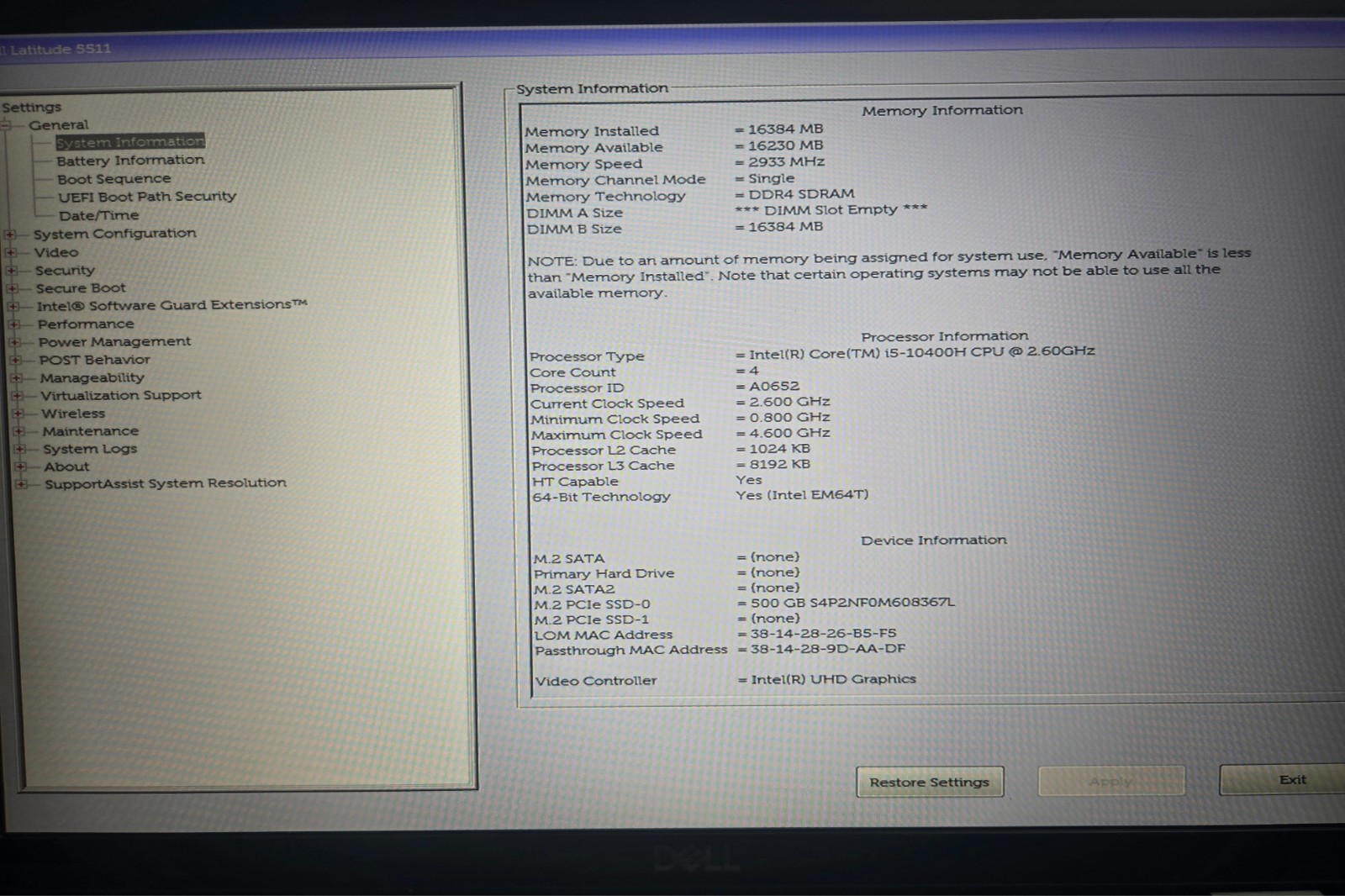
Task: Expand the Manageability node
Action: pyautogui.click(x=17, y=378)
